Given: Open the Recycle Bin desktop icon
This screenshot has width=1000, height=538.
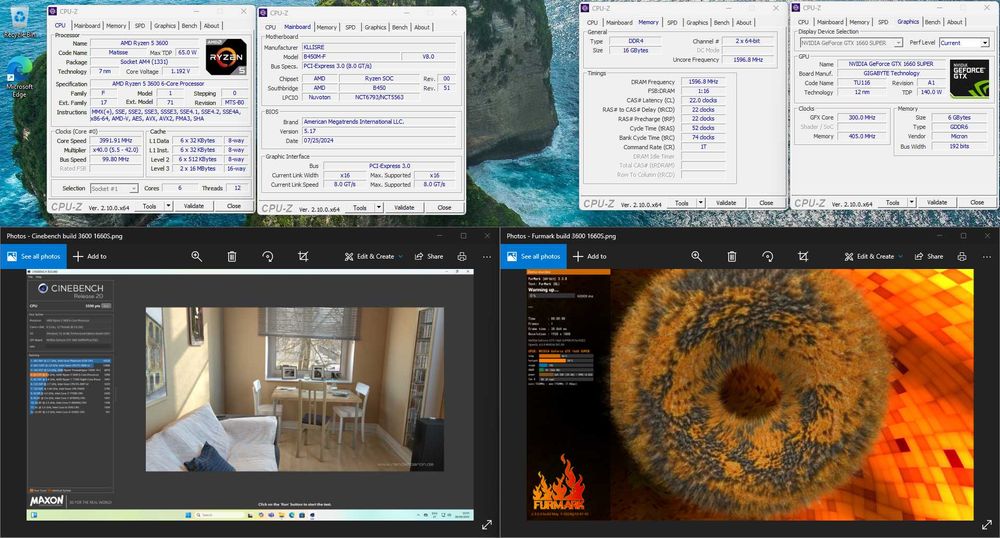Looking at the screenshot, I should [20, 22].
